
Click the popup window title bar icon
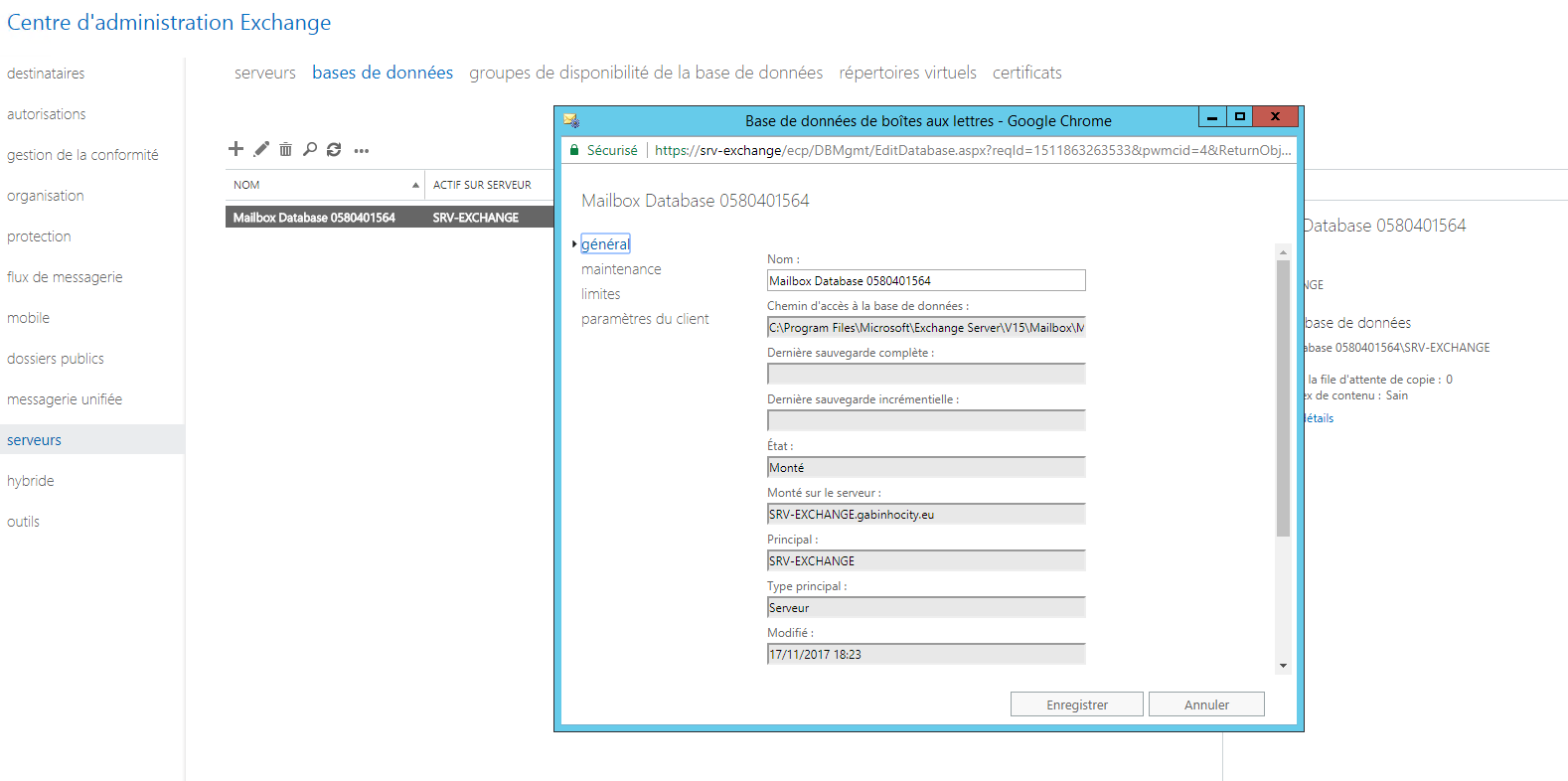[x=571, y=120]
